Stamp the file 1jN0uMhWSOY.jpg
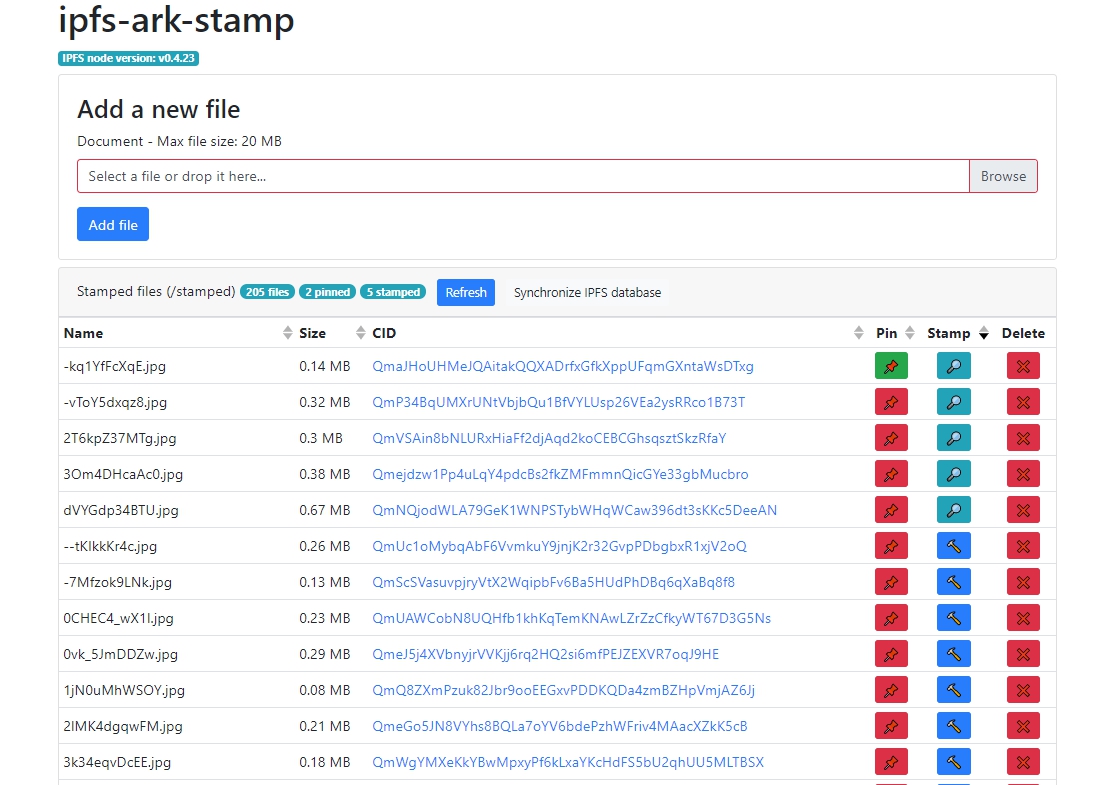 tap(954, 690)
